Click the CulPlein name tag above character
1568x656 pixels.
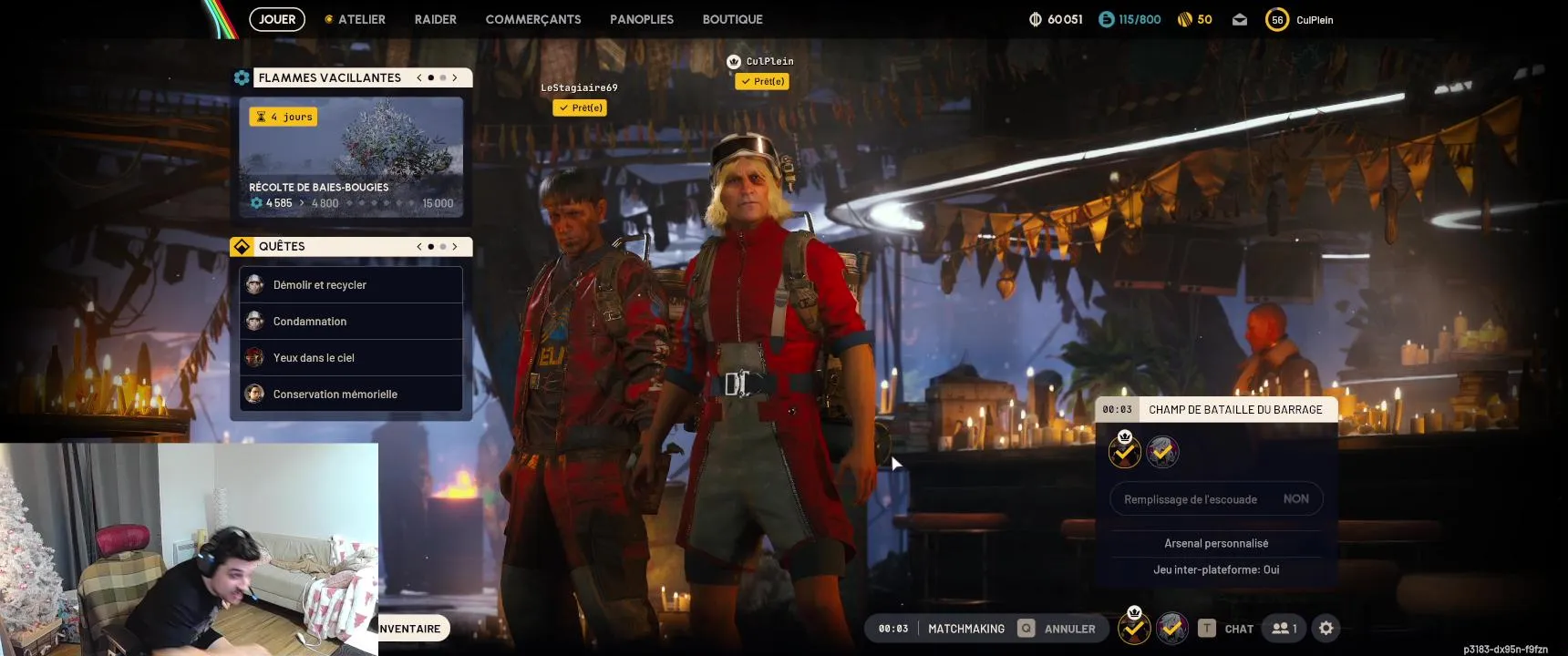(x=769, y=62)
